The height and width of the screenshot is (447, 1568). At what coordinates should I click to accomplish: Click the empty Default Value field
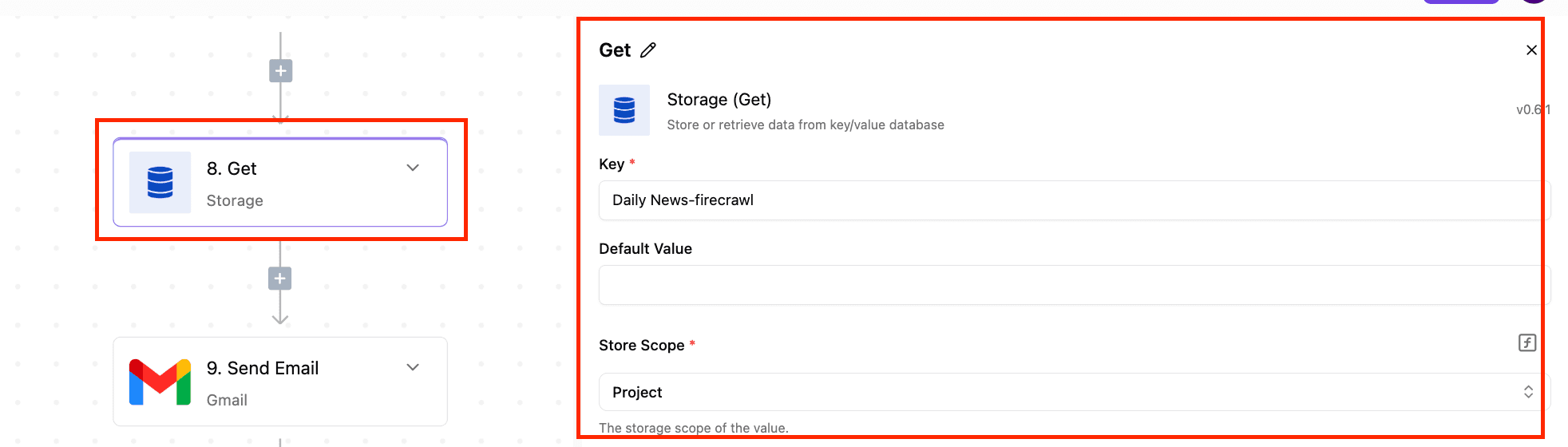pyautogui.click(x=1074, y=285)
